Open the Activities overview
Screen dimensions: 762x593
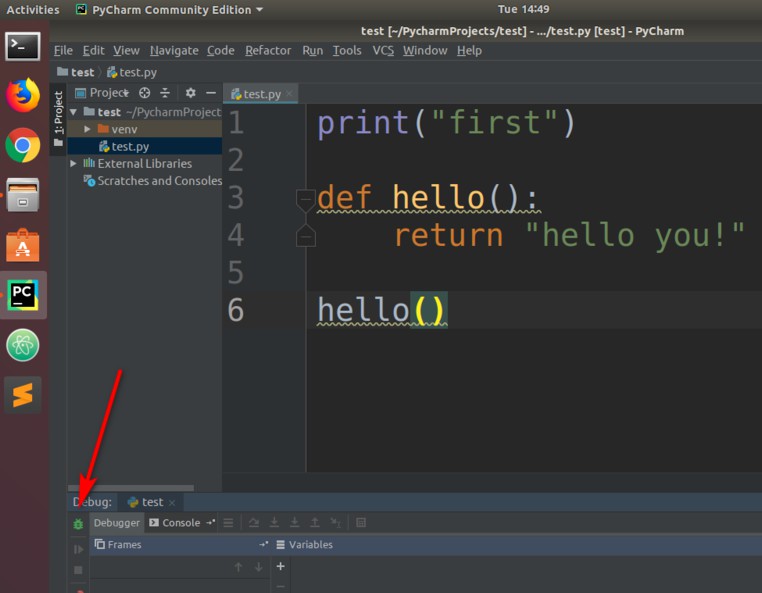click(33, 10)
